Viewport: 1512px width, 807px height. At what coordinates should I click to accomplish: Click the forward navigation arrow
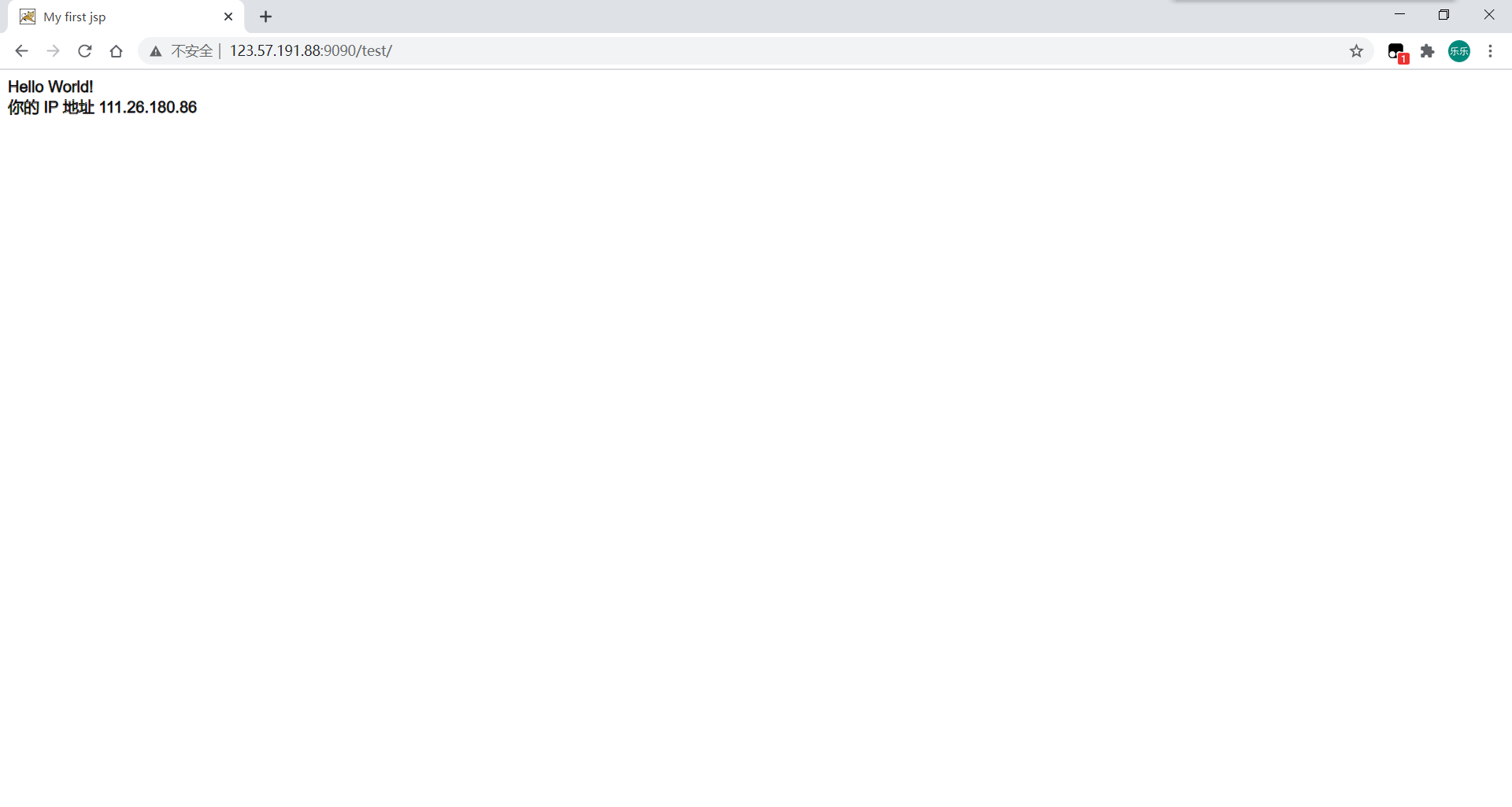tap(53, 50)
